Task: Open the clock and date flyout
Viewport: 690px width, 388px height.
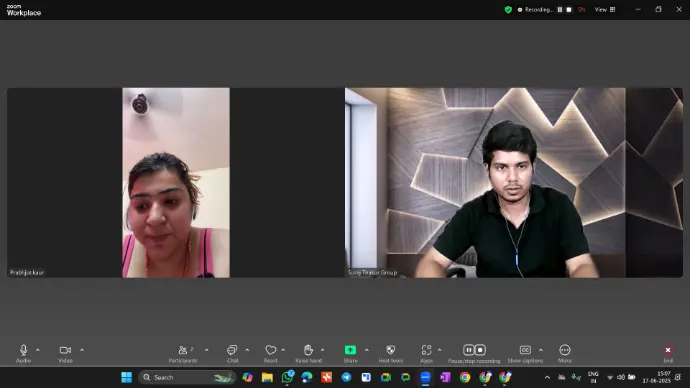Action: [x=656, y=377]
